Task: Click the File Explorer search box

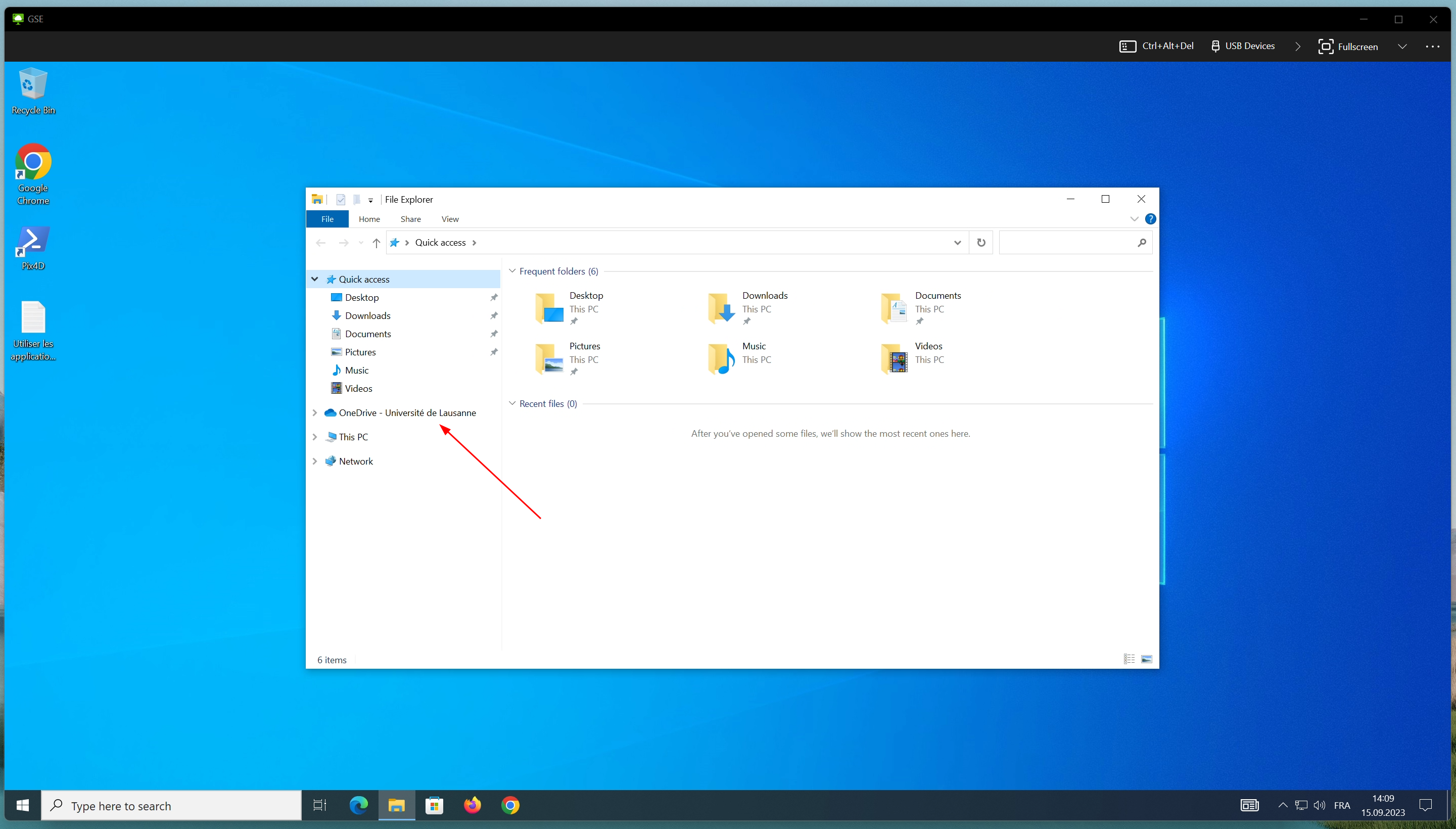Action: coord(1067,243)
